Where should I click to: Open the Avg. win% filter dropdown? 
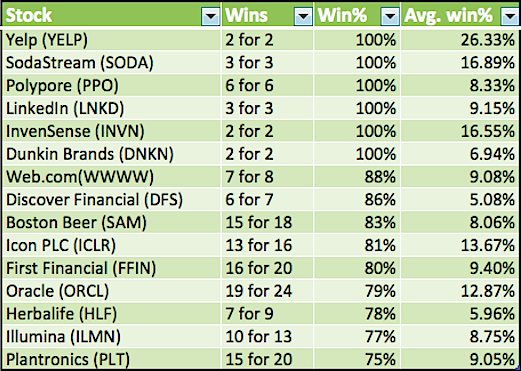(510, 15)
